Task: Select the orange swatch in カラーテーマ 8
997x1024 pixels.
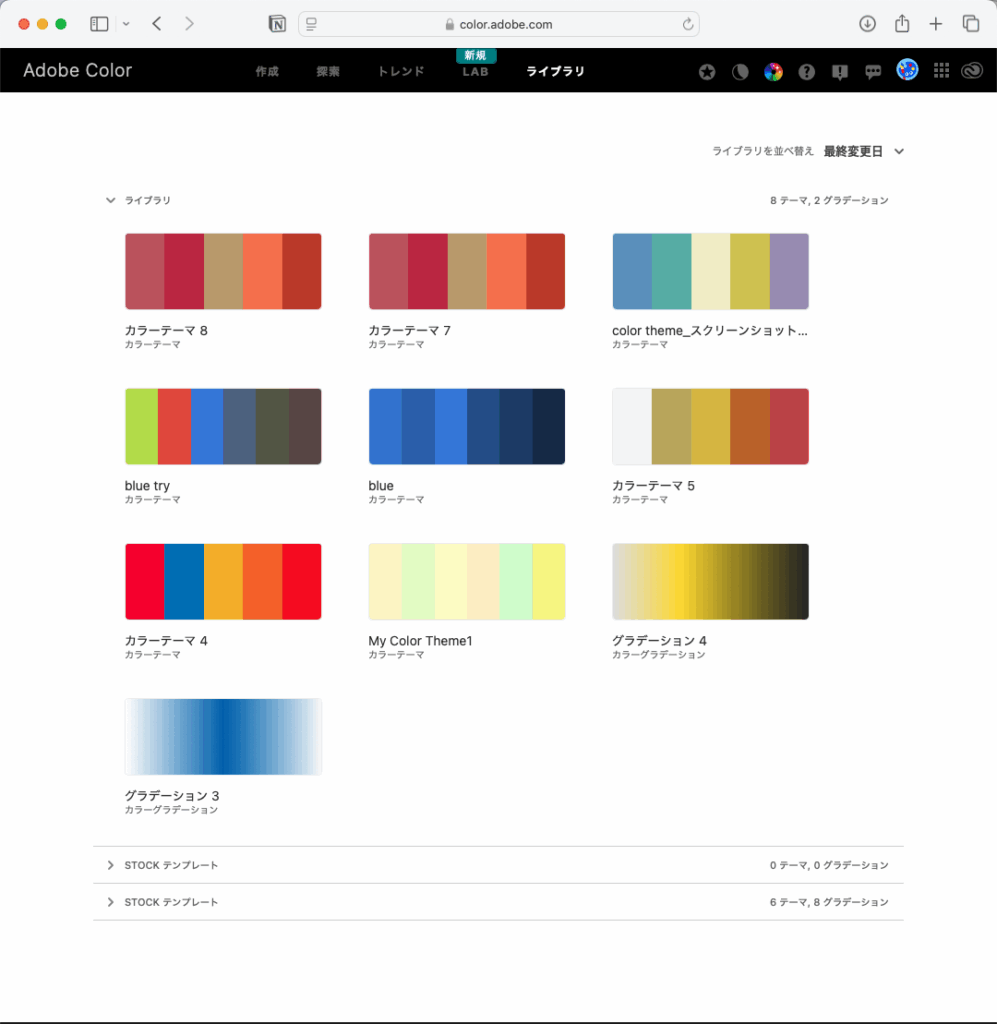Action: click(x=262, y=271)
